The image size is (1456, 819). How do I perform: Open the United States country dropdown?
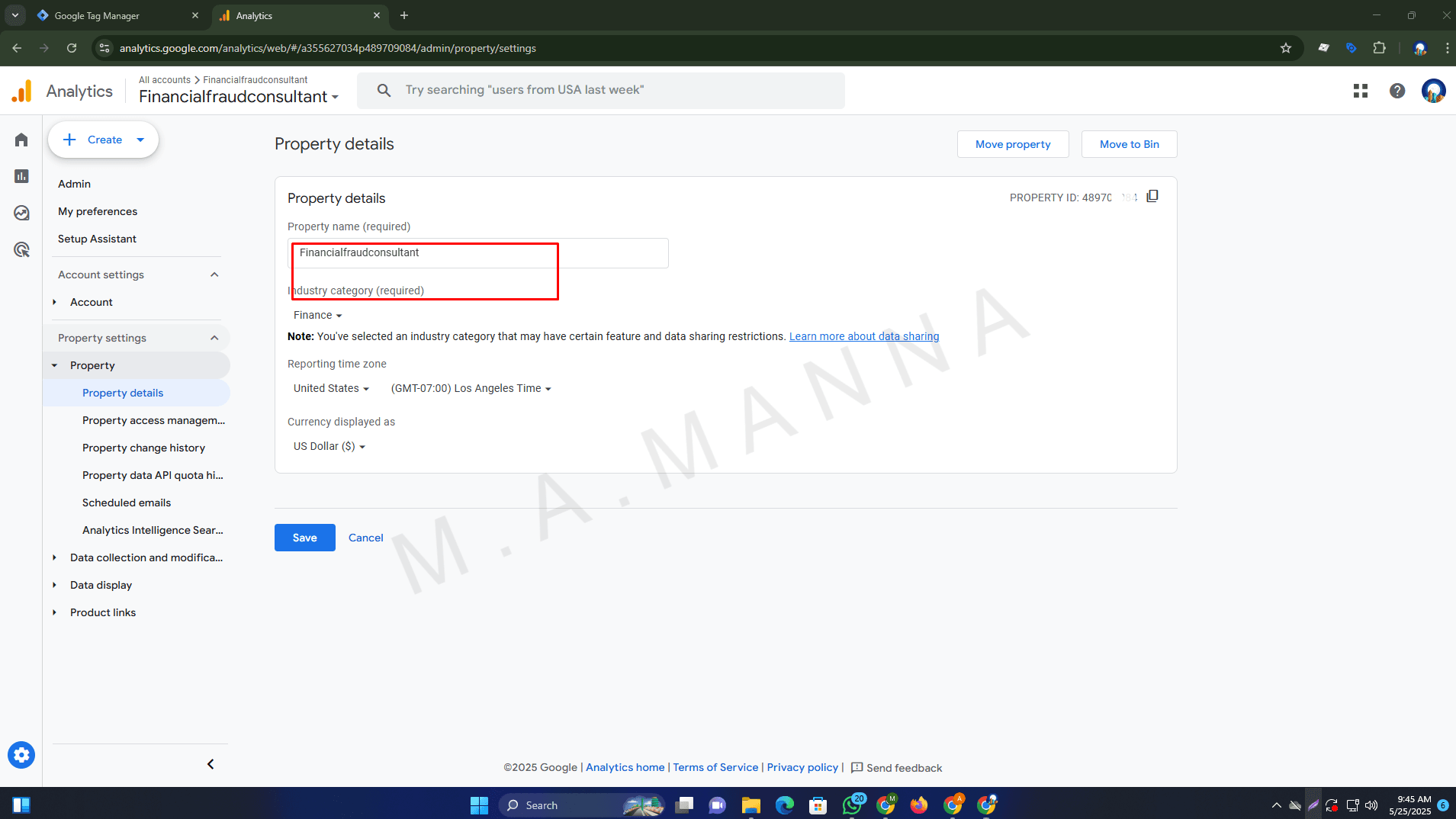[x=331, y=388]
